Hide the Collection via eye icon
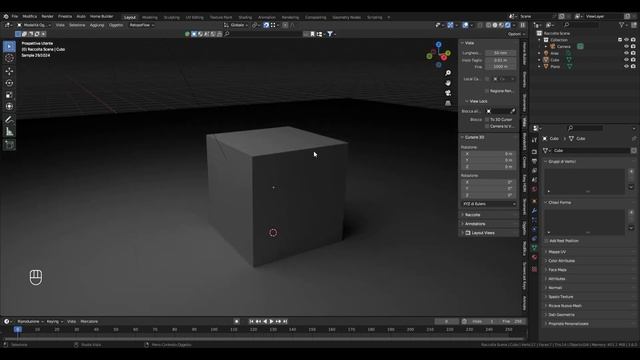The height and width of the screenshot is (360, 640). pos(626,40)
